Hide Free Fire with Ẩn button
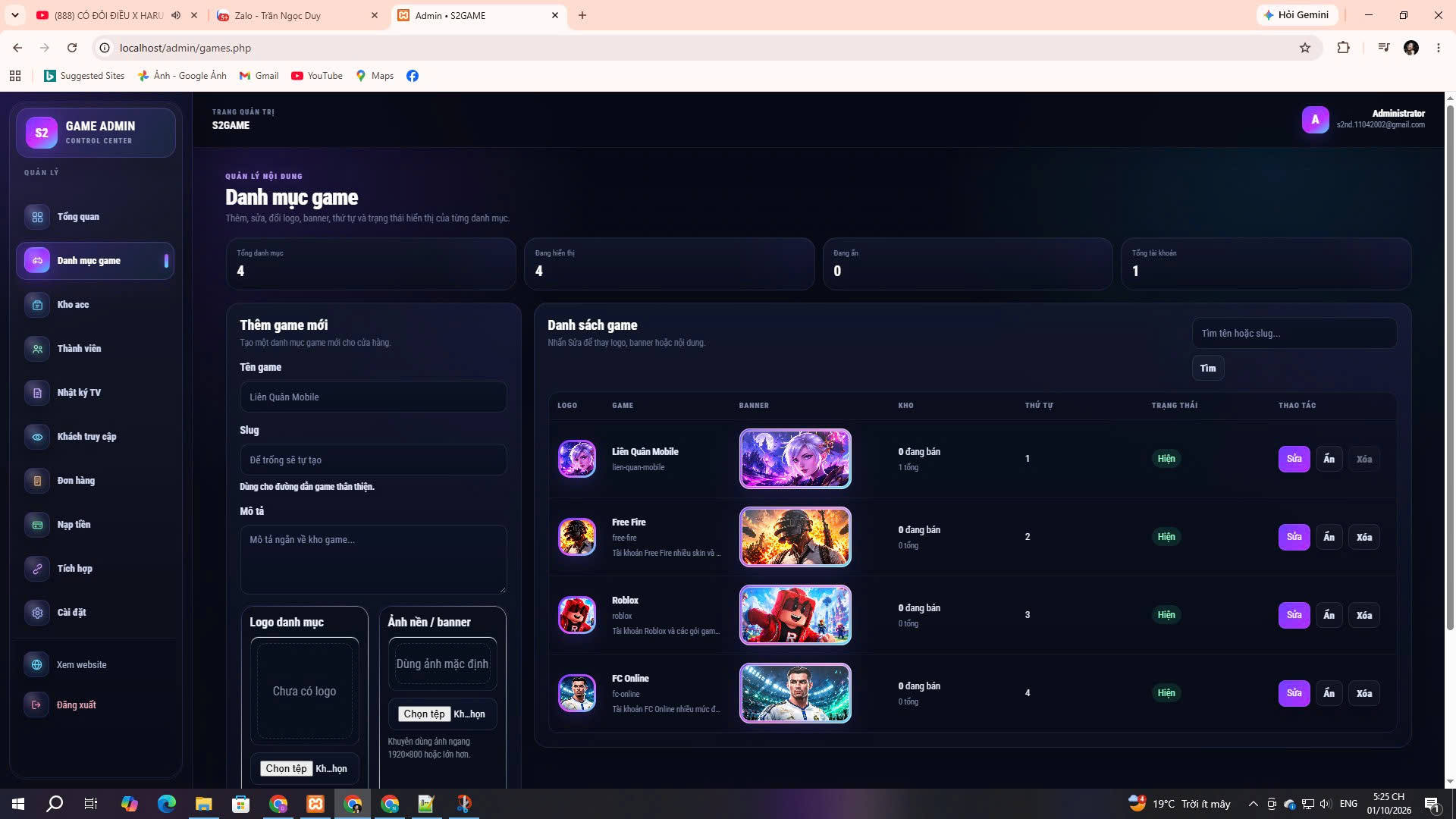1456x819 pixels. 1329,537
